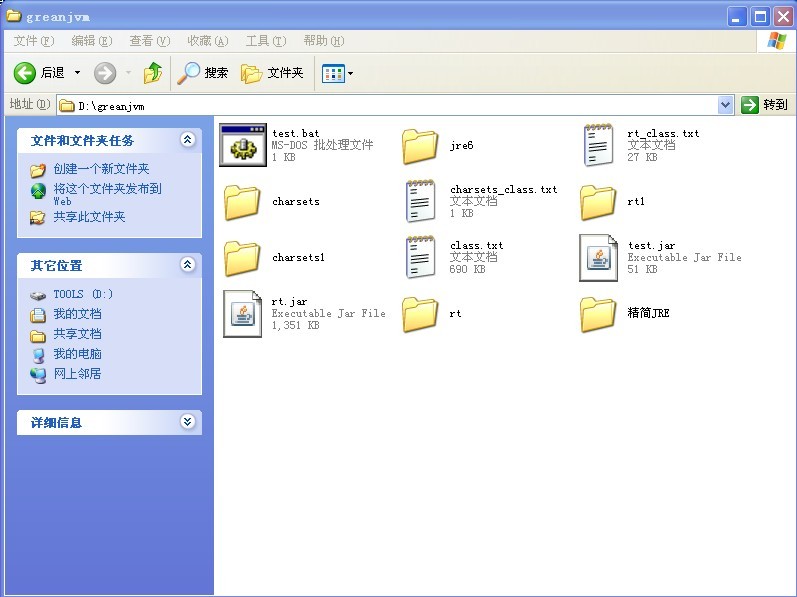
Task: Click the green Back arrow button
Action: [24, 73]
